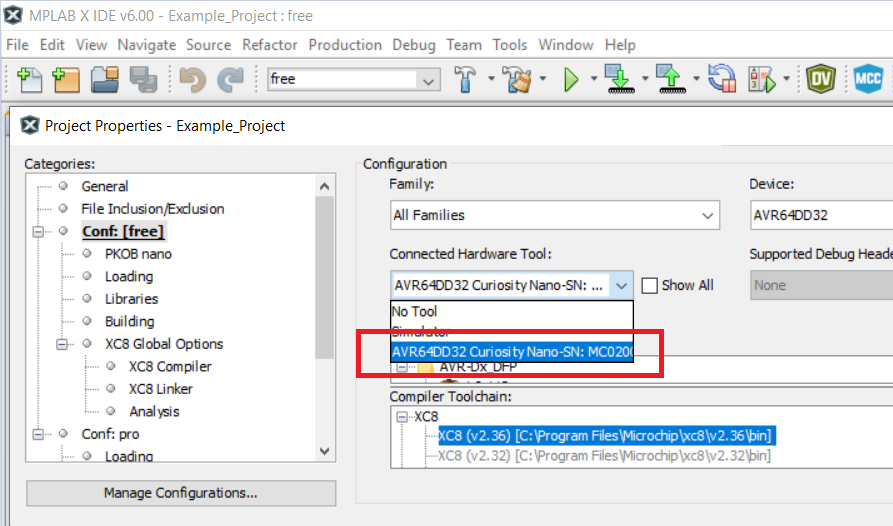Select the XC8 Compiler category
Image resolution: width=893 pixels, height=526 pixels.
coord(170,367)
